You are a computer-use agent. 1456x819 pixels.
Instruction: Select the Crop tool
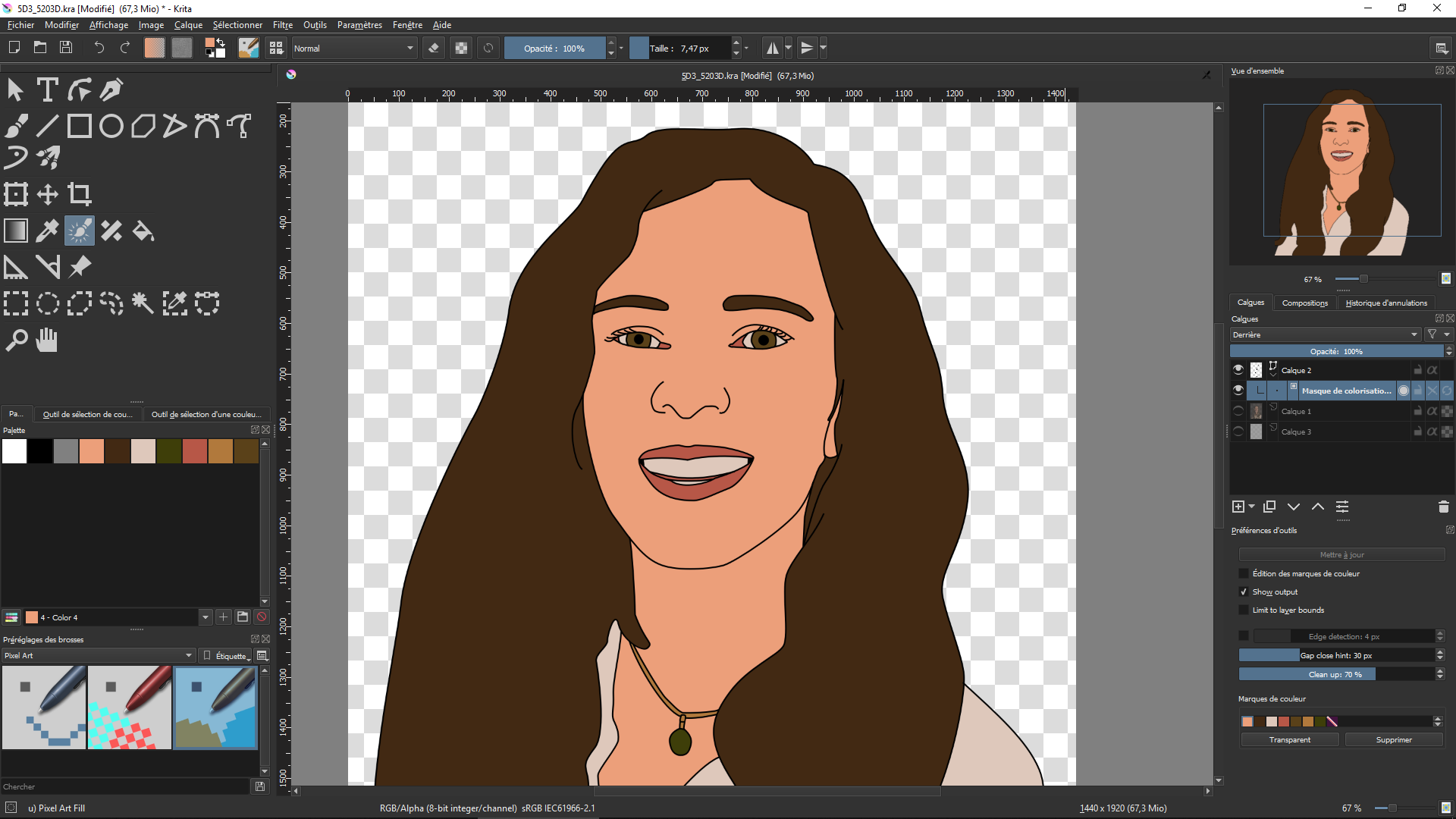80,194
